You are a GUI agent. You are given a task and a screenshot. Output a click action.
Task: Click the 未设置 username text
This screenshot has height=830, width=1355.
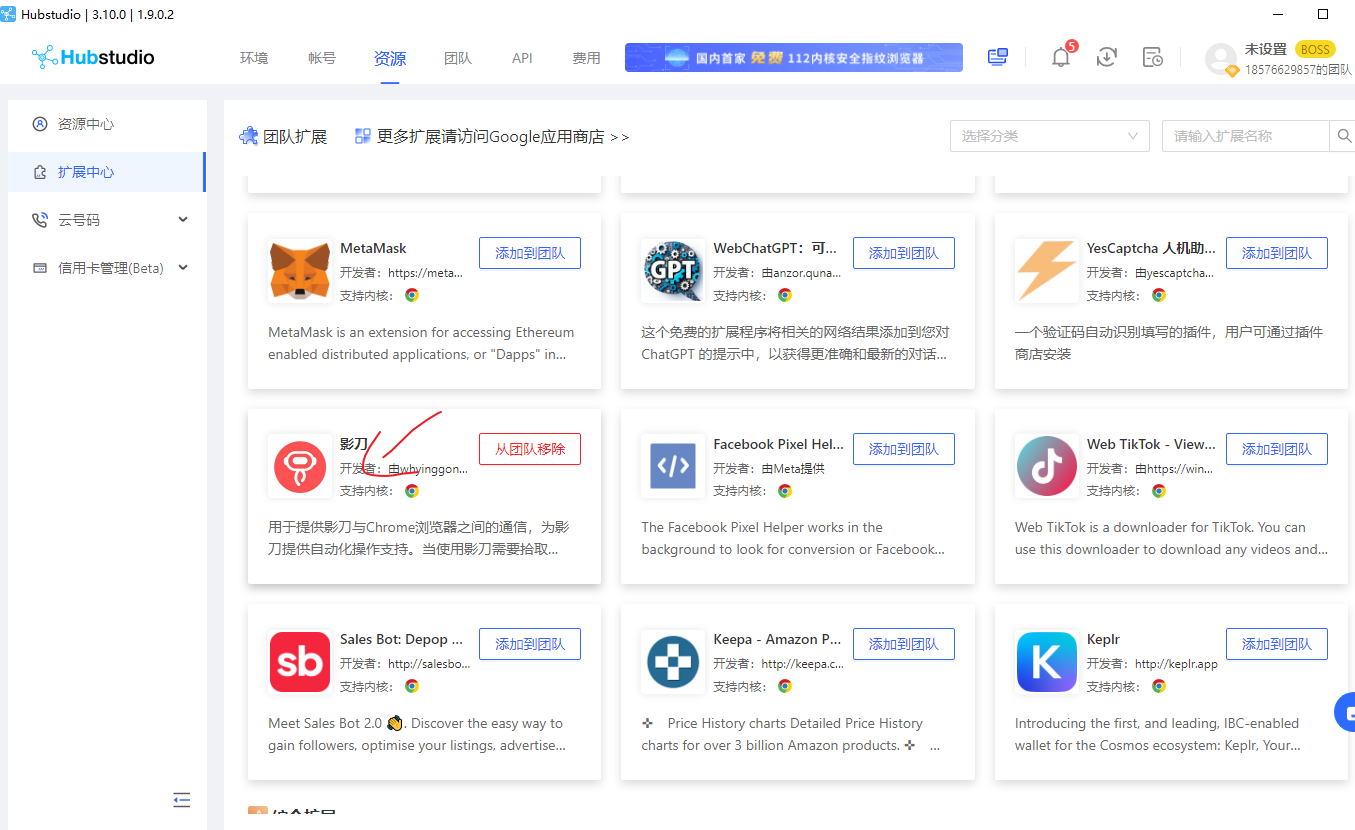coord(1266,49)
